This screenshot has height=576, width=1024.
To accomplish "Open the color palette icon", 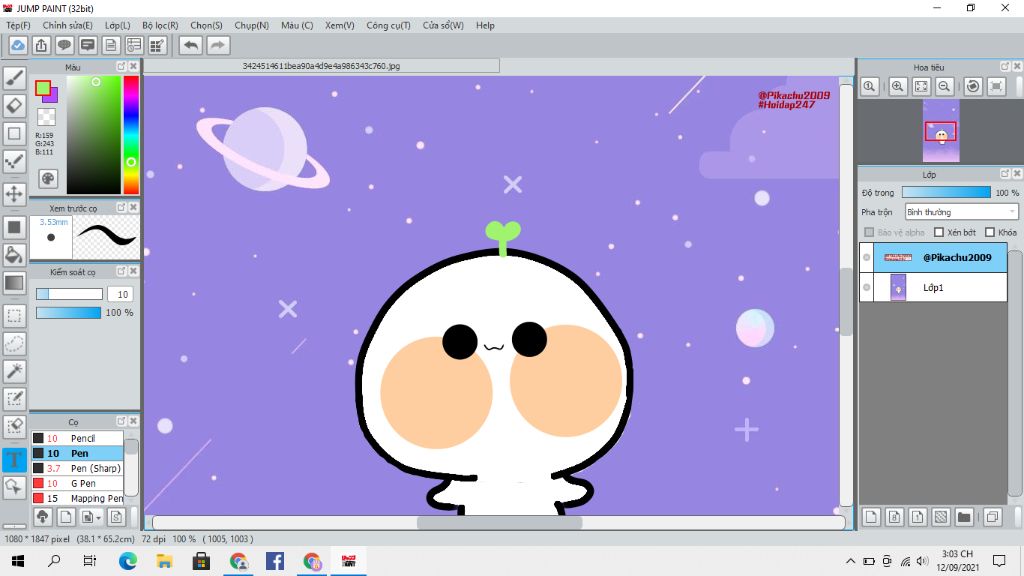I will pyautogui.click(x=48, y=178).
